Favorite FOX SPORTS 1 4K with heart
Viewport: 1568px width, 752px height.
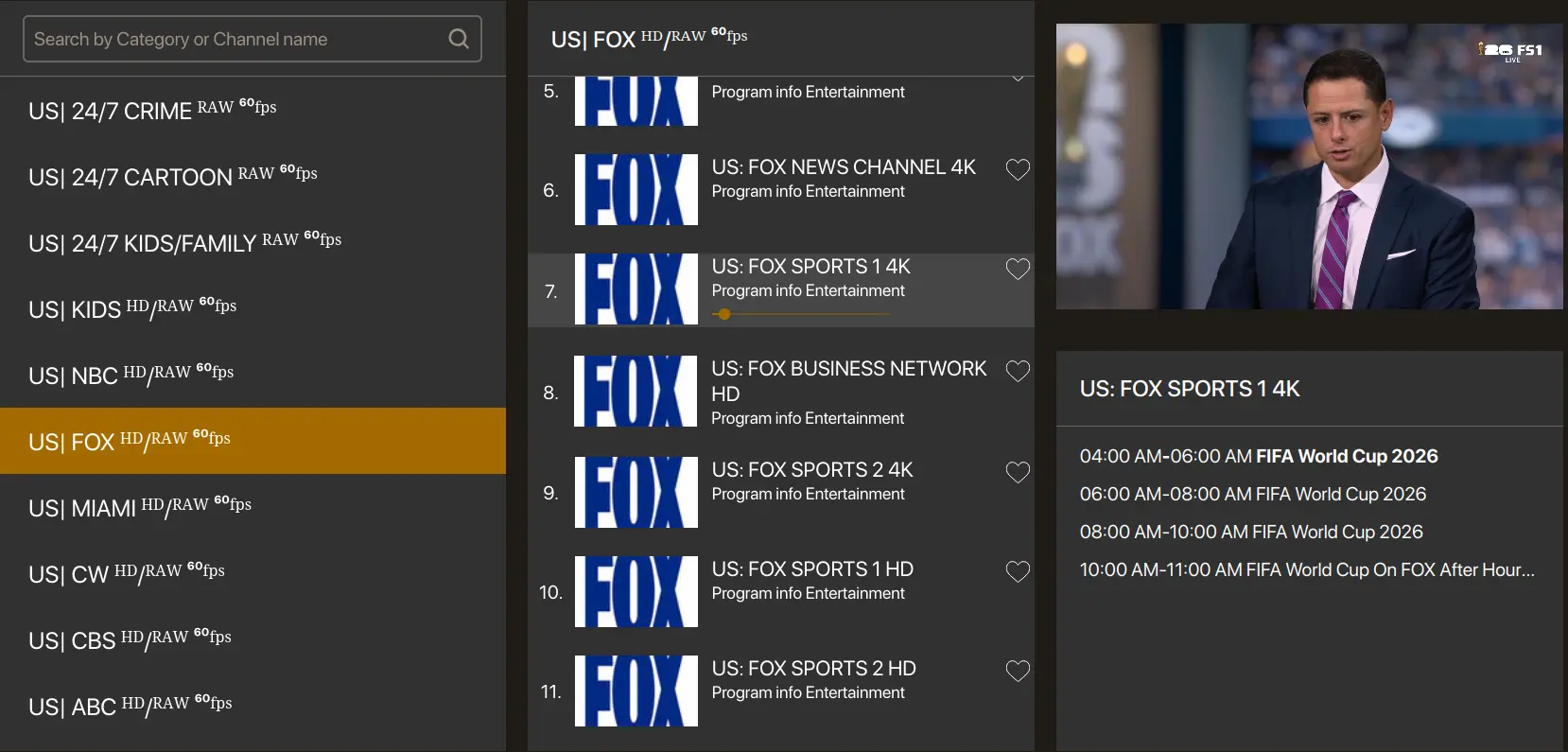[1018, 269]
